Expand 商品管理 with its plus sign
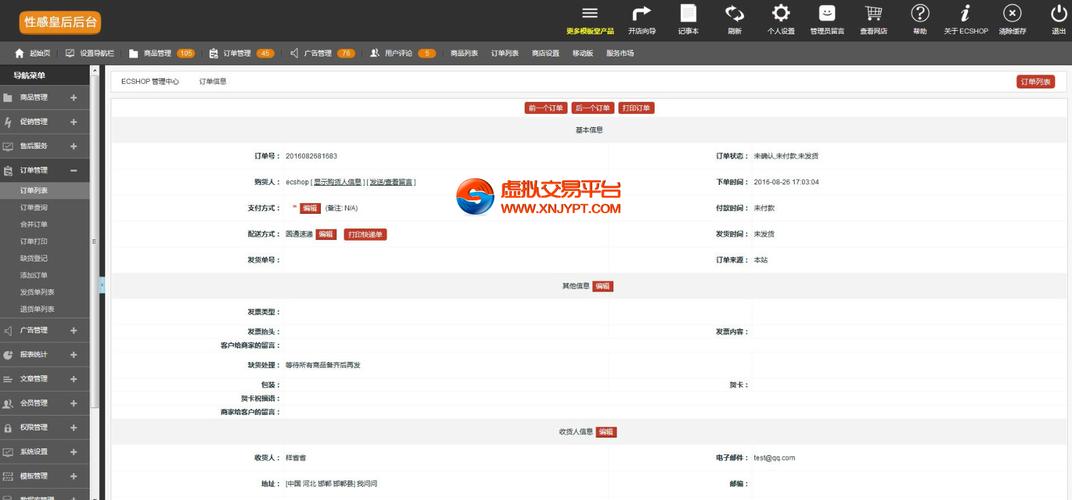The width and height of the screenshot is (1072, 500). pyautogui.click(x=74, y=98)
